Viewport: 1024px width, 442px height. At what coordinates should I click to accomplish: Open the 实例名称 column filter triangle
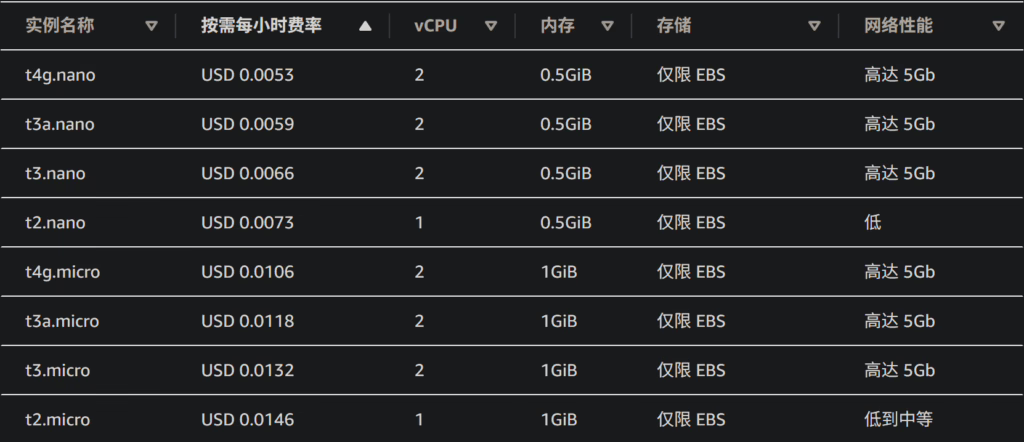click(152, 26)
